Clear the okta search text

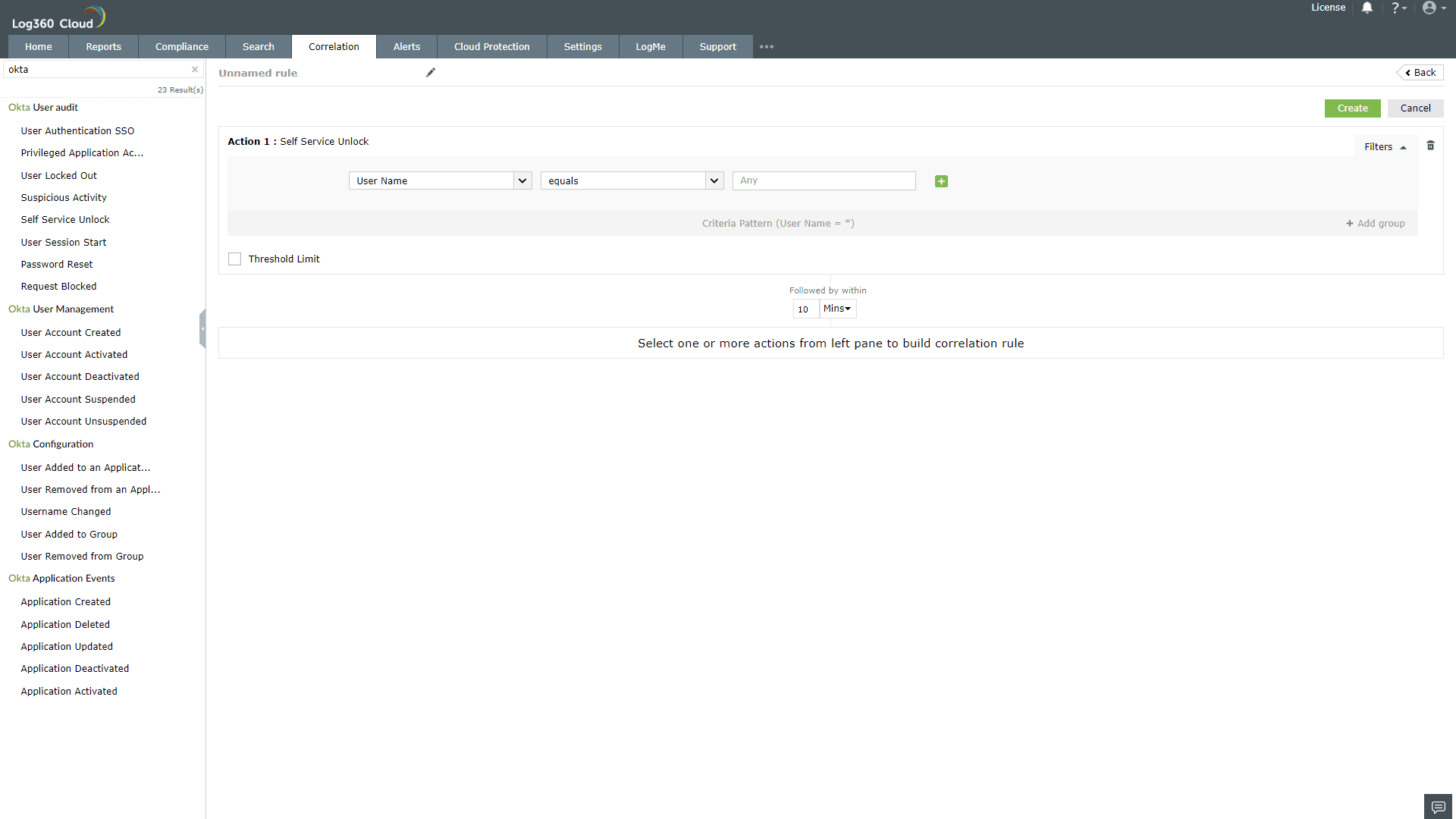(195, 70)
